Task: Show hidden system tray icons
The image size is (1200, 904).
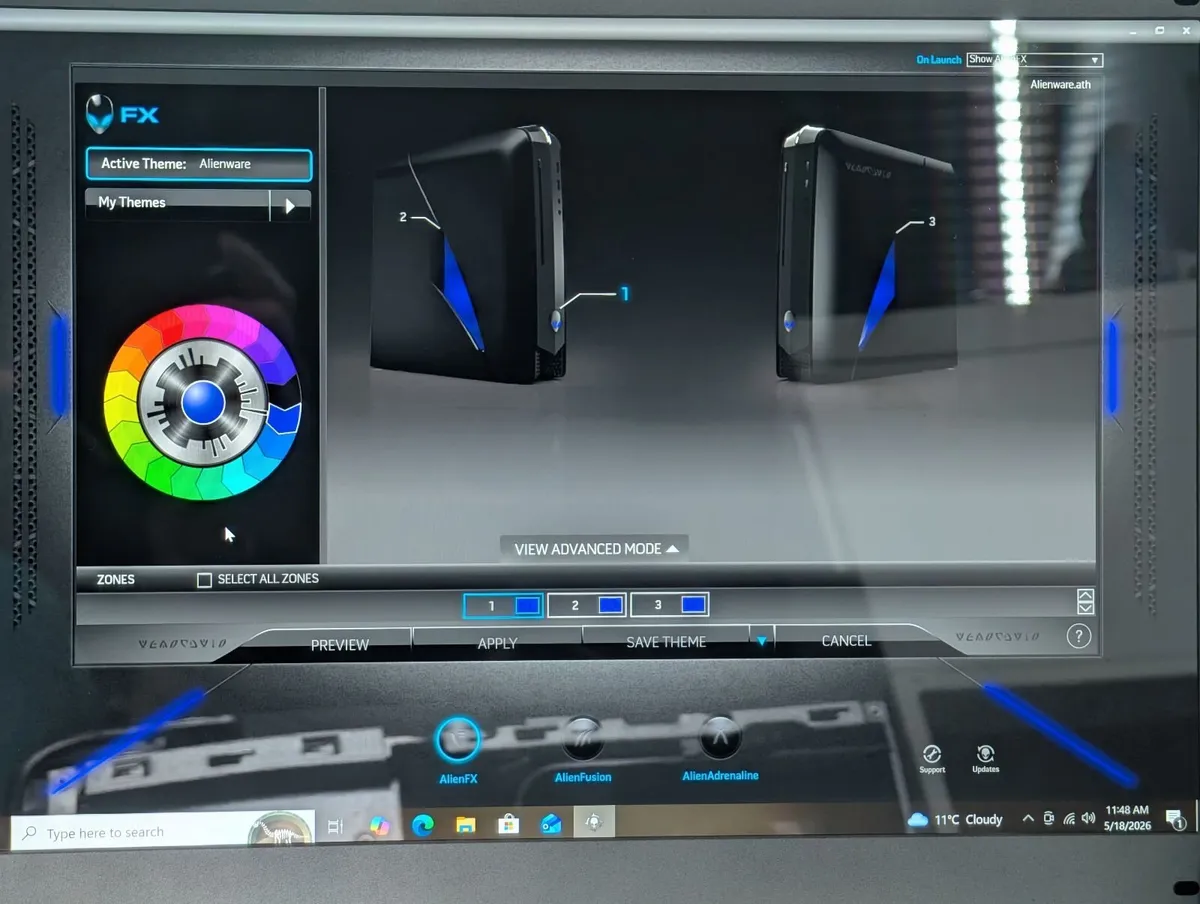Action: pos(1027,819)
